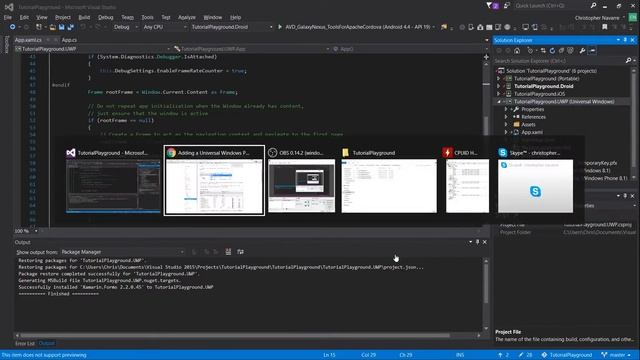Switch to the App.cs editor tab
Screen dimensions: 640x360
[x=69, y=40]
